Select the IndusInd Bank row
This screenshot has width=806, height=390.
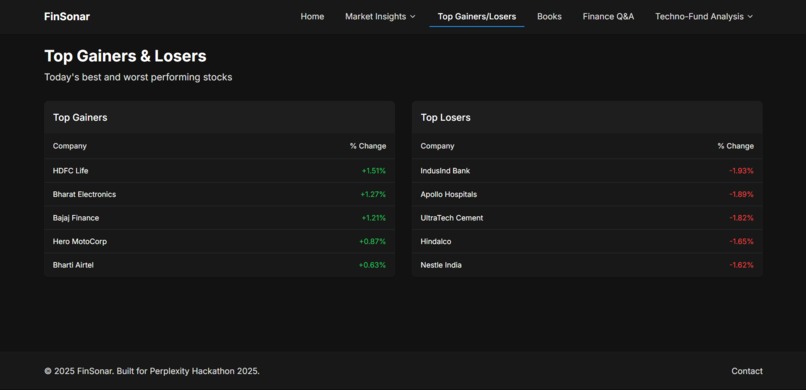(x=587, y=171)
